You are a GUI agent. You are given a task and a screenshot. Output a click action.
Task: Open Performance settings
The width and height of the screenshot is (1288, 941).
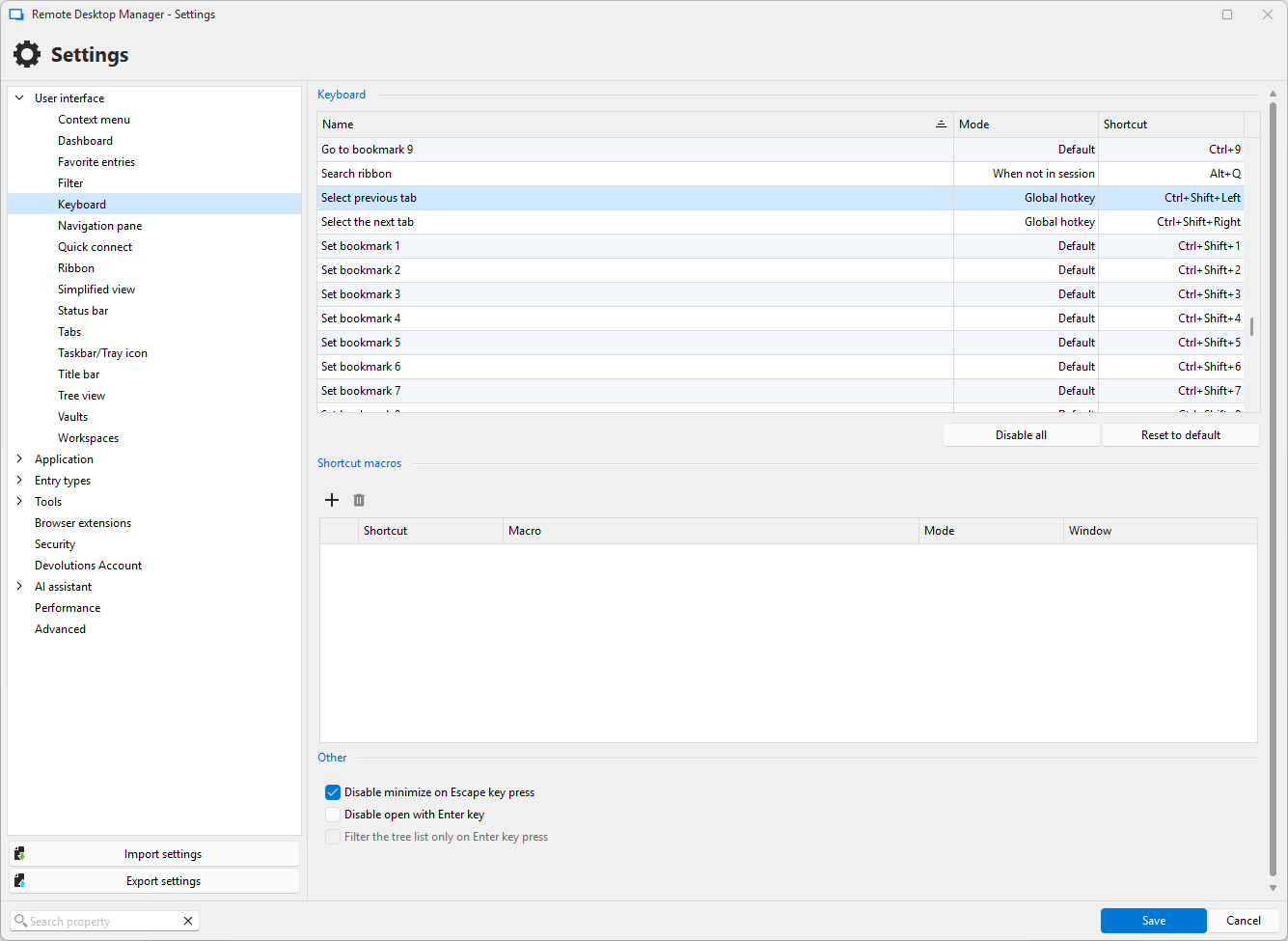(68, 608)
